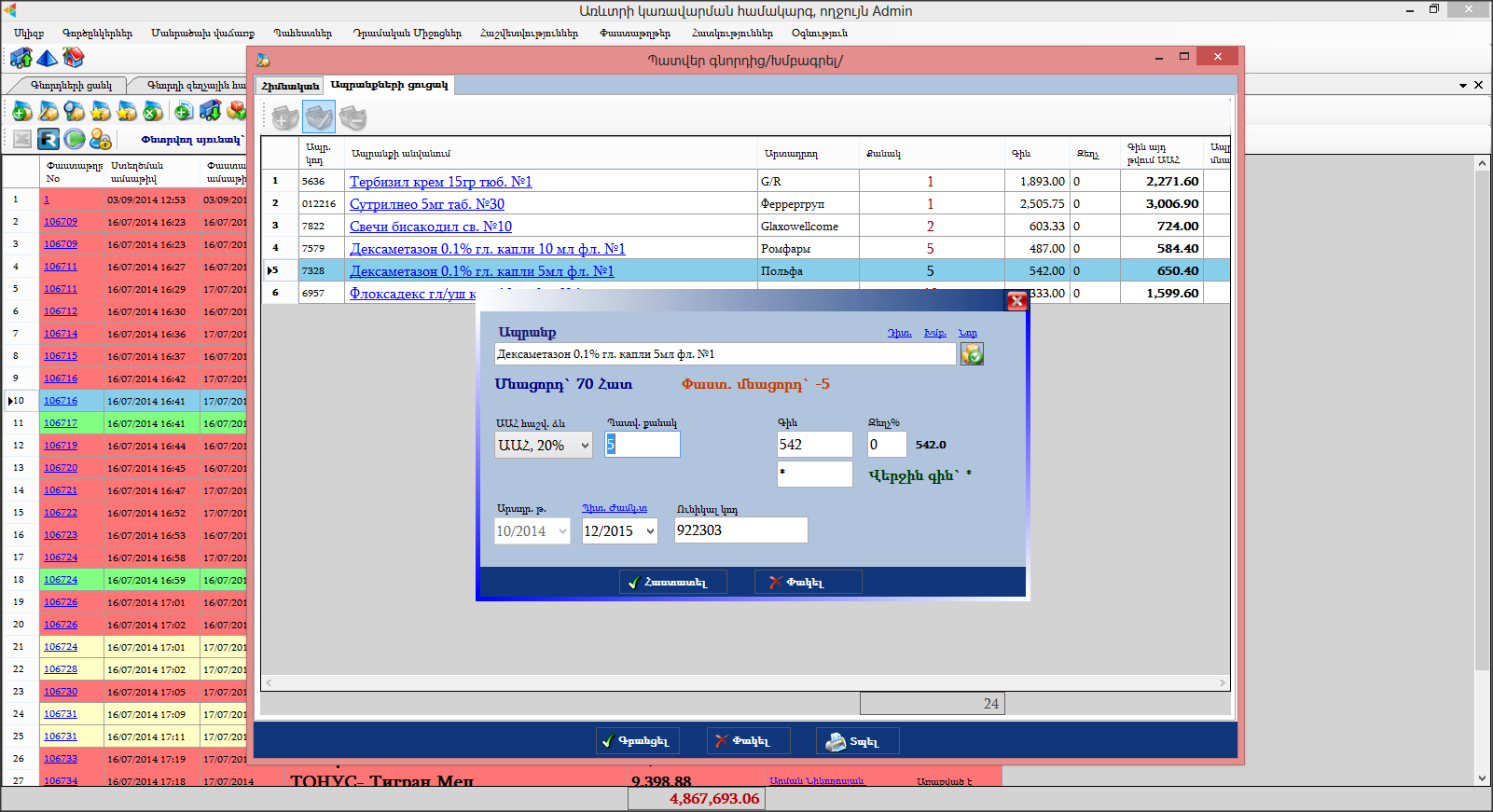Open the greyed 10/2014 production date dropdown
The width and height of the screenshot is (1493, 812).
click(x=562, y=531)
